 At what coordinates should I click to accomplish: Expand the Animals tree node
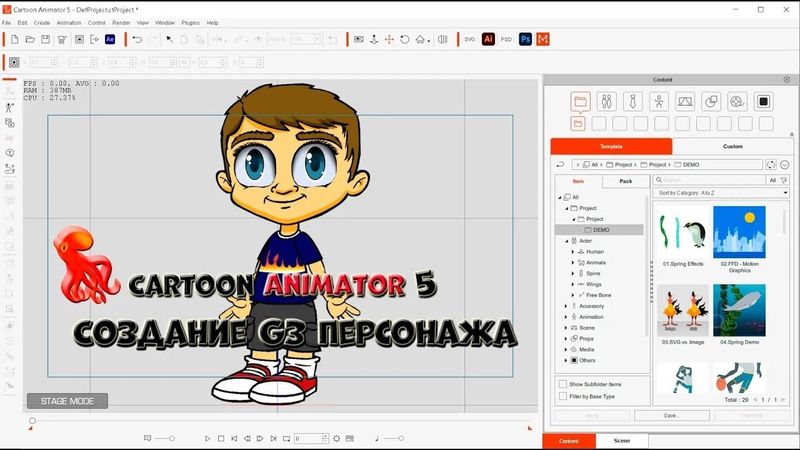[572, 262]
